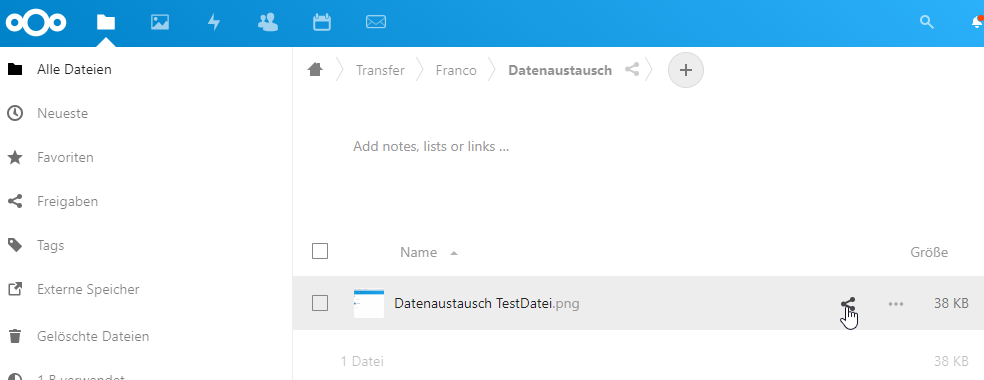Viewport: 984px width, 380px height.
Task: Share the Datenaustausch TestDatei.png file
Action: click(848, 303)
